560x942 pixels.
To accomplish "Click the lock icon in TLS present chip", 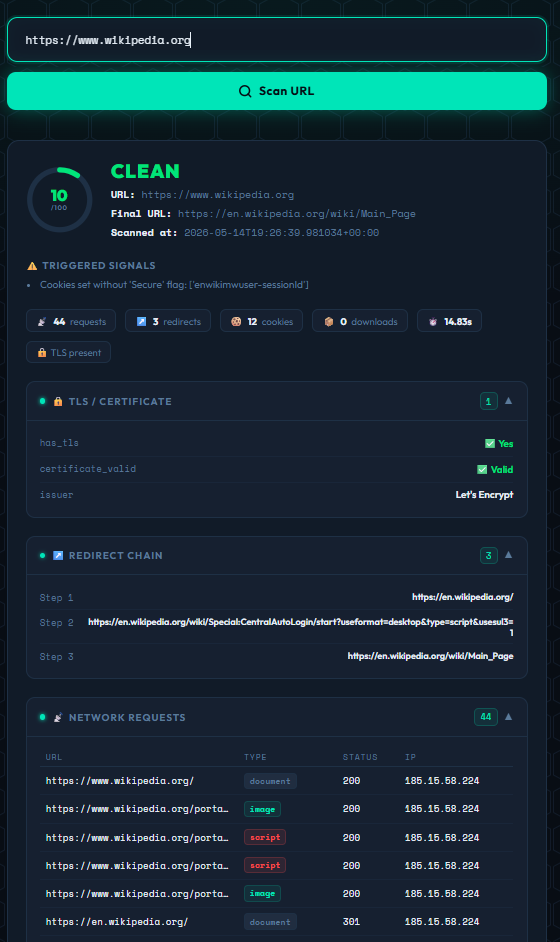I will point(42,353).
